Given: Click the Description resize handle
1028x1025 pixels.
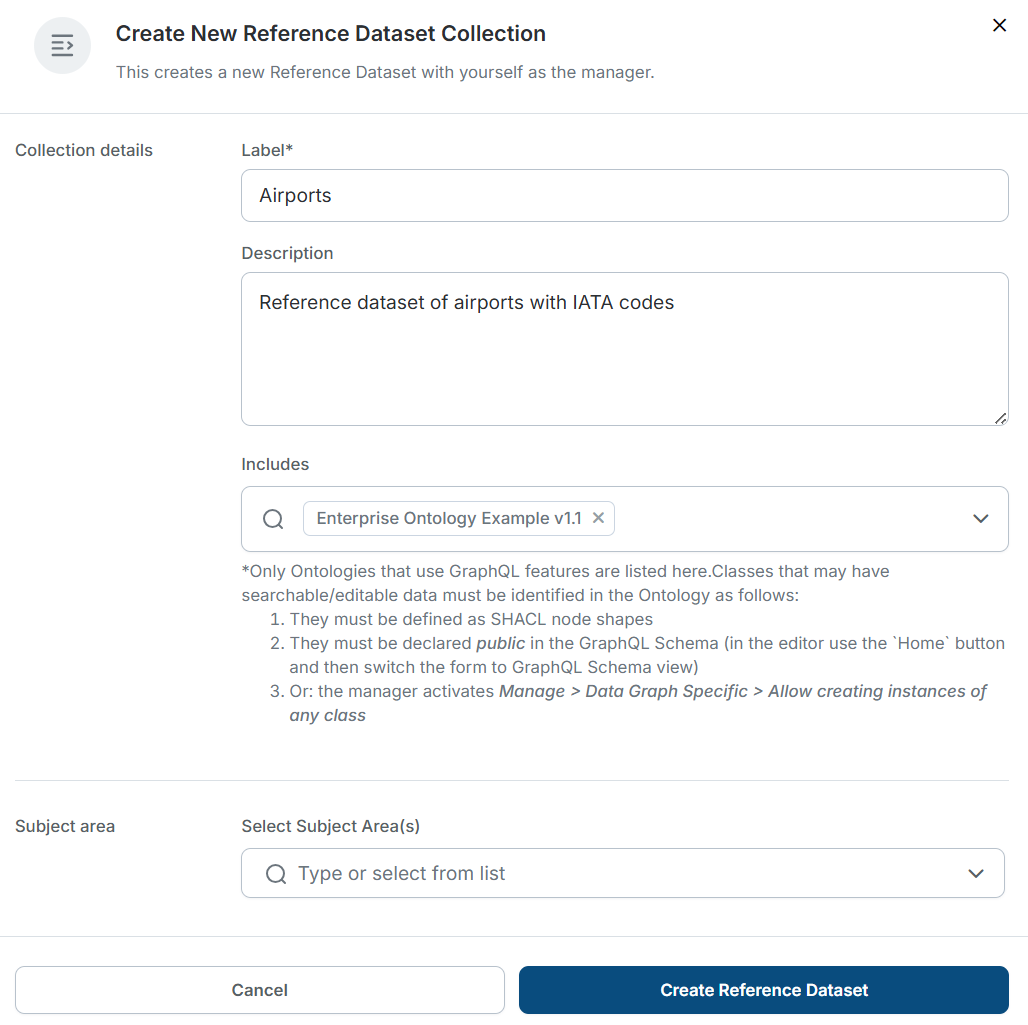Looking at the screenshot, I should (x=1001, y=420).
